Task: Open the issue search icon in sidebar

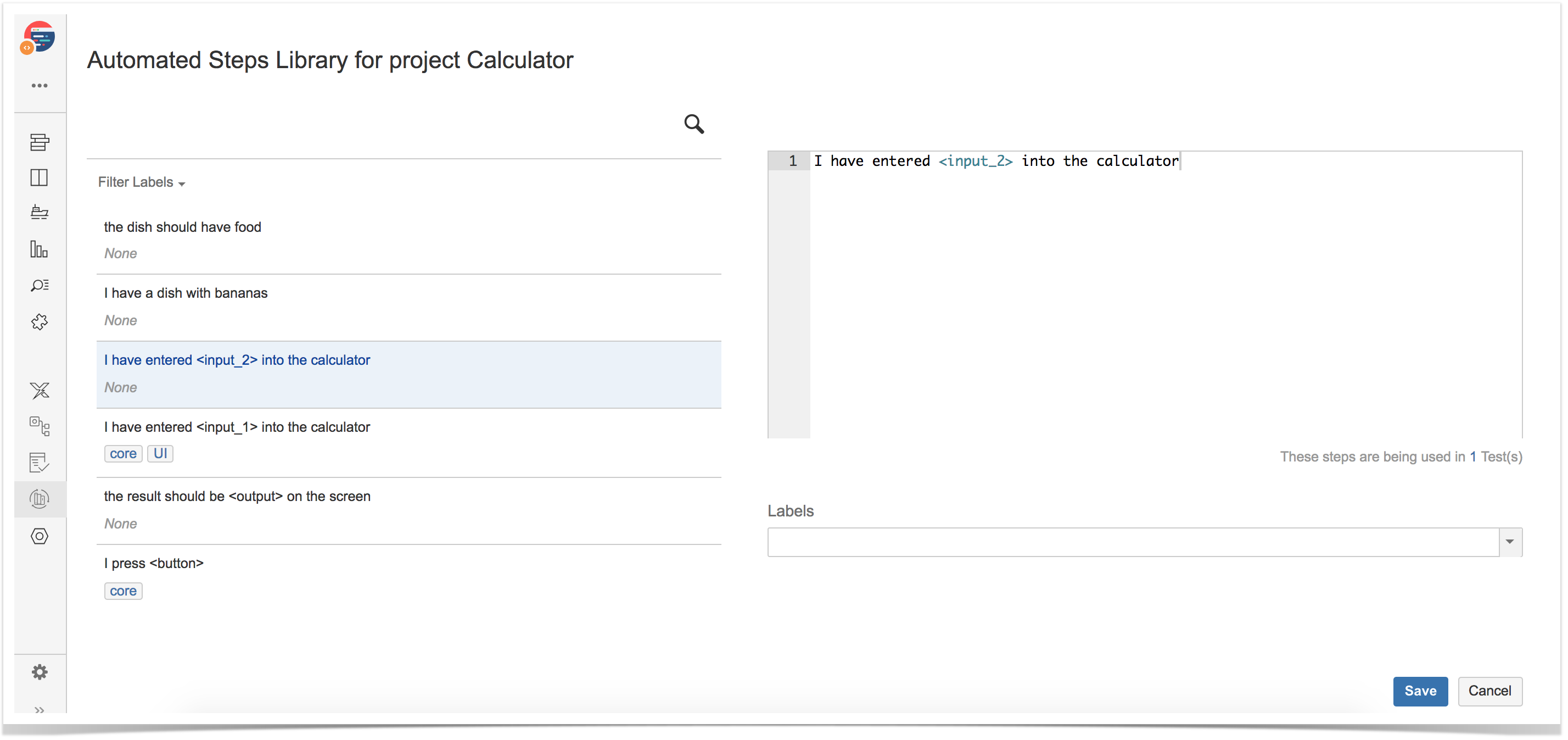Action: [x=40, y=285]
